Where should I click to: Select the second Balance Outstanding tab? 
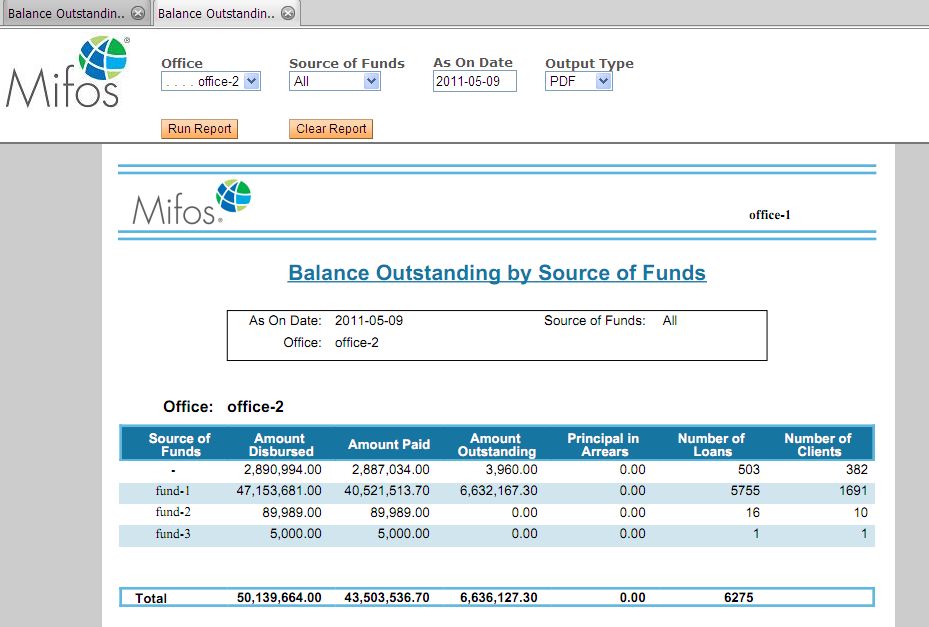pyautogui.click(x=215, y=14)
